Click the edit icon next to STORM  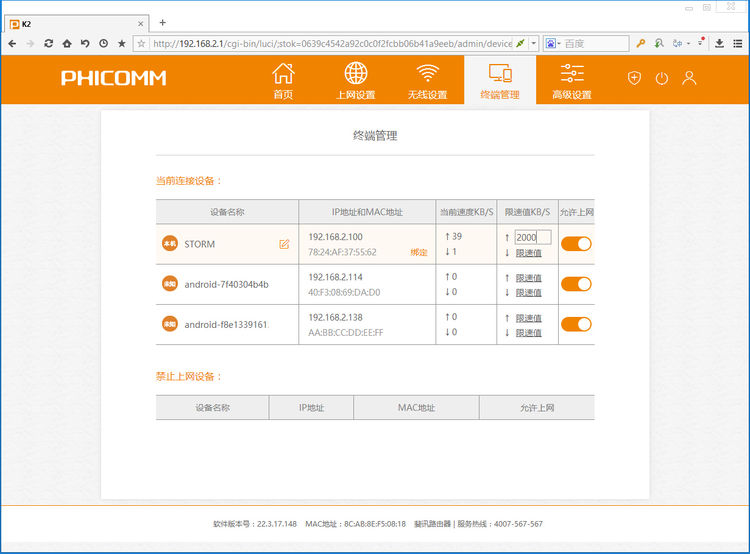(x=284, y=244)
